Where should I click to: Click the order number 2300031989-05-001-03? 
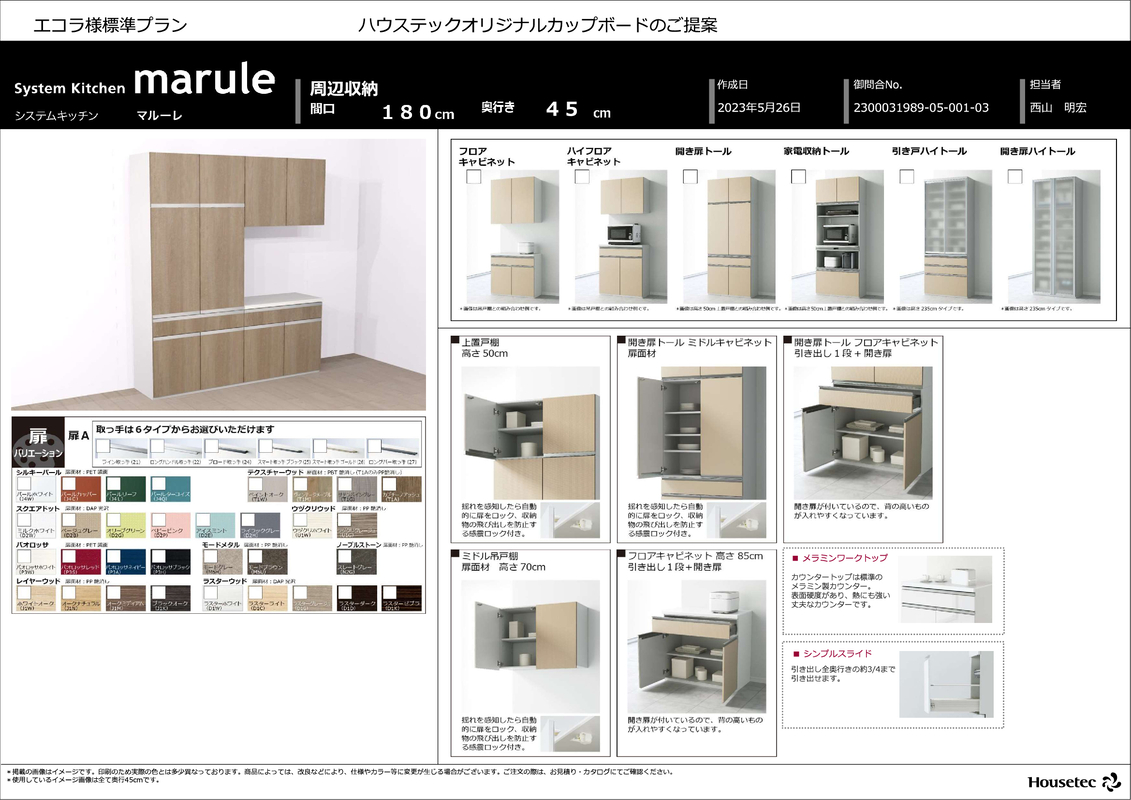(x=921, y=108)
